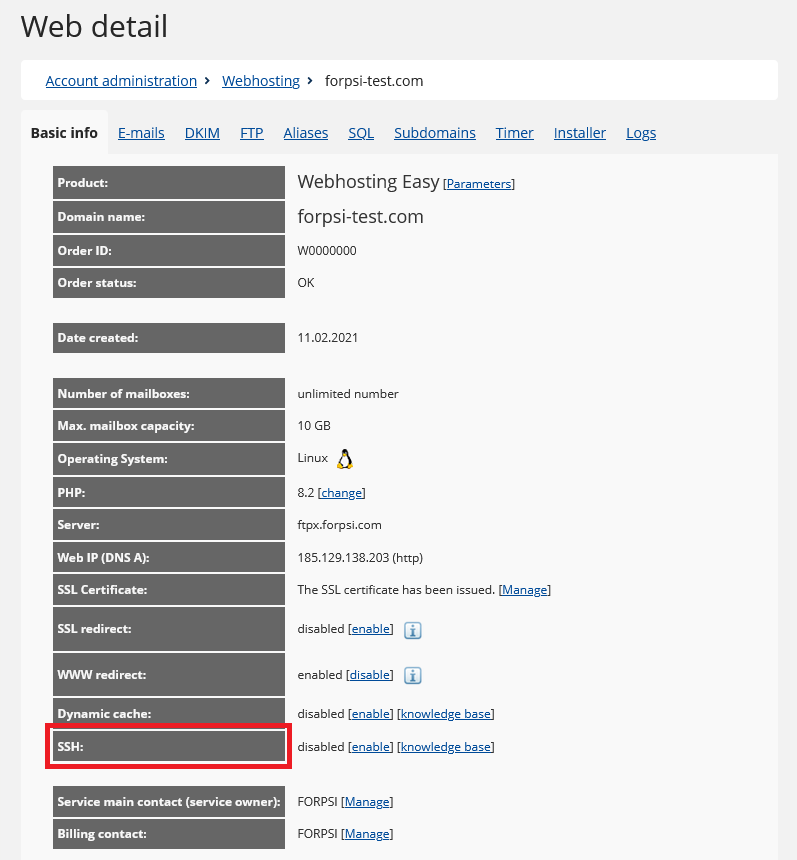The image size is (797, 860).
Task: Select the forpsi-test.com breadcrumb text
Action: point(374,81)
